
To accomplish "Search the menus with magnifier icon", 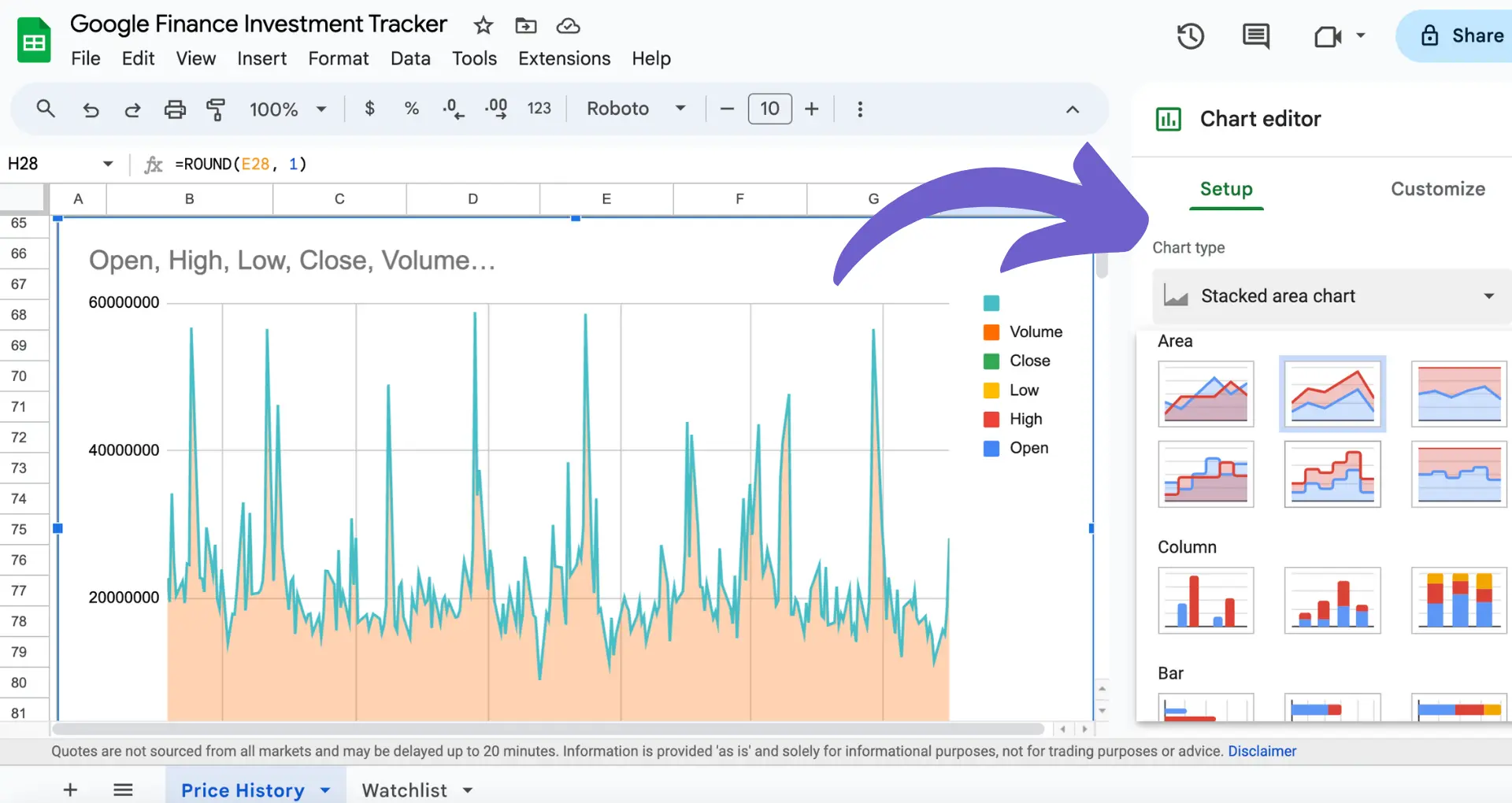I will pos(46,109).
